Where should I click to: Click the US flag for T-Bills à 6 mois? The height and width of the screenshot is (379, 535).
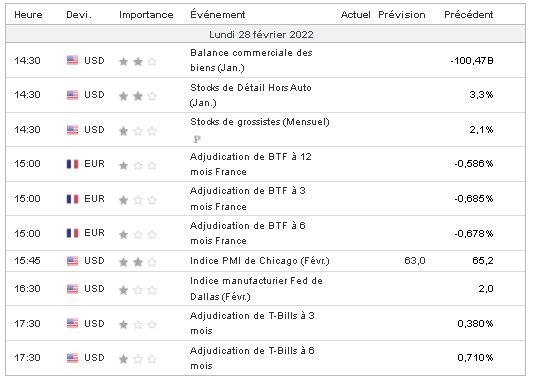pyautogui.click(x=72, y=358)
